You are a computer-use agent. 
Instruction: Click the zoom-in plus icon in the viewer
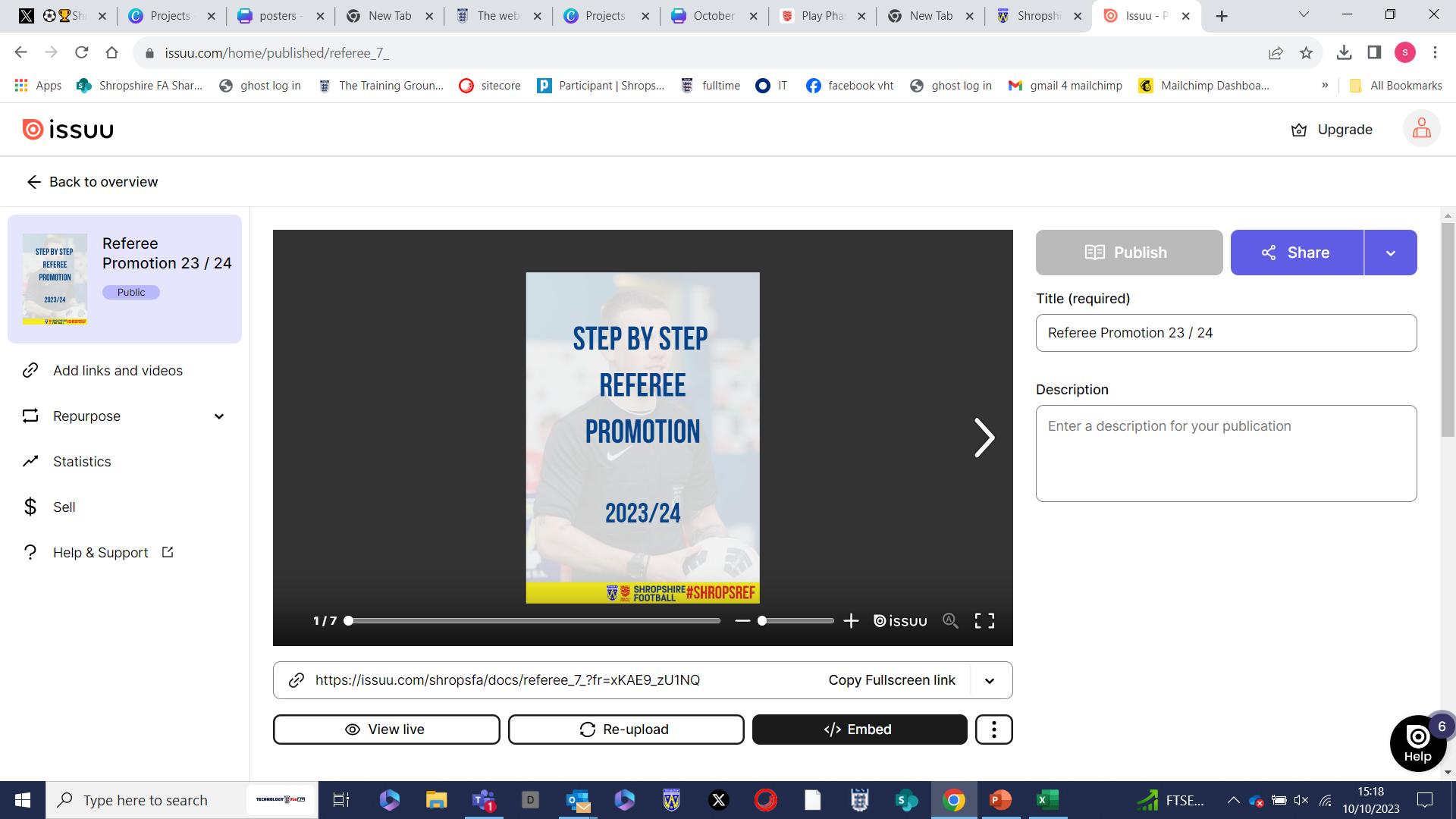851,621
